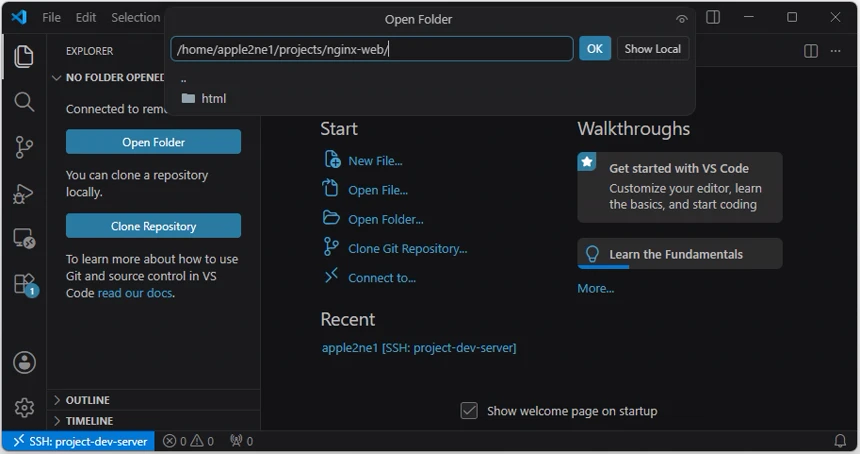
Task: Click the notifications bell in status bar
Action: (840, 441)
